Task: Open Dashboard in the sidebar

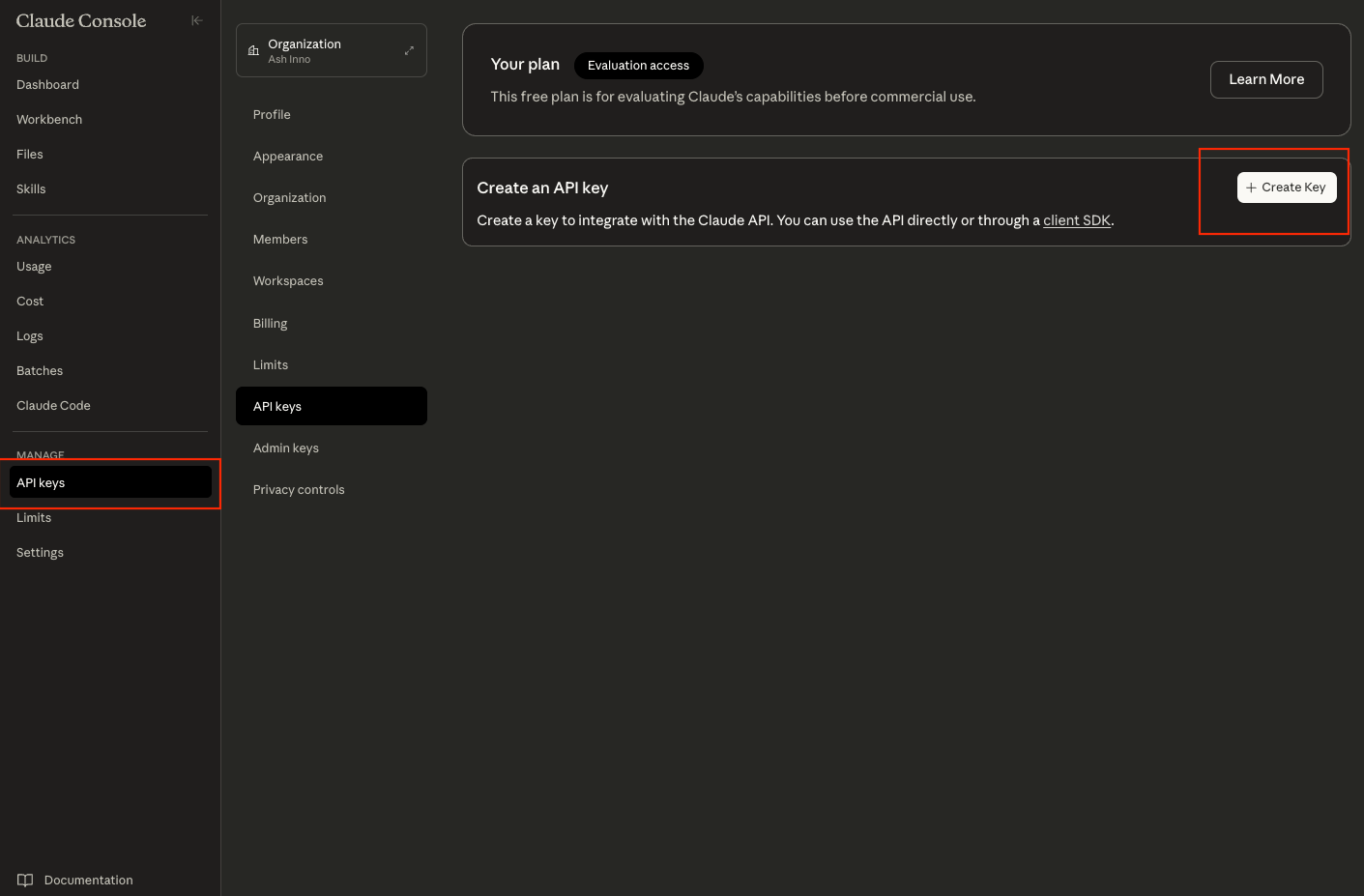Action: 48,85
